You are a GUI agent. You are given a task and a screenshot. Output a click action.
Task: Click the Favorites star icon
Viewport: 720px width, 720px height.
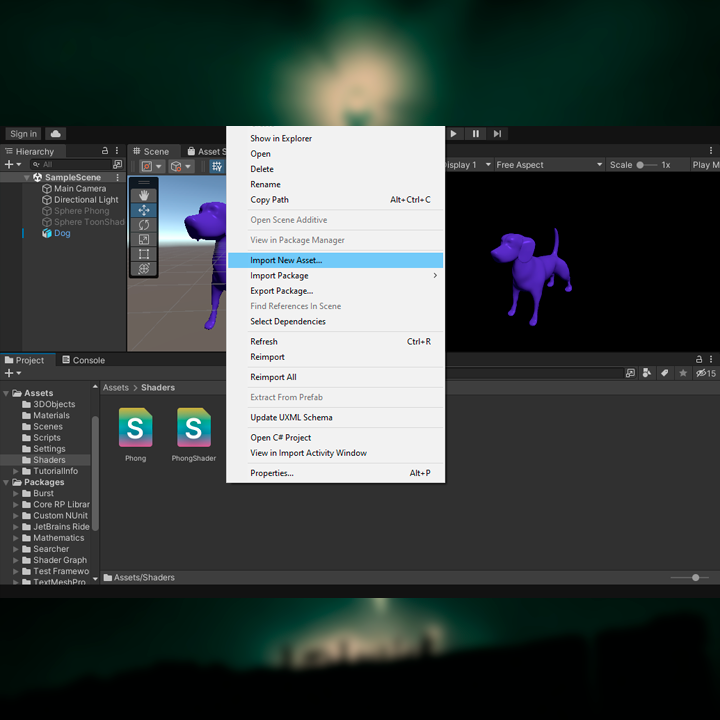click(x=683, y=373)
